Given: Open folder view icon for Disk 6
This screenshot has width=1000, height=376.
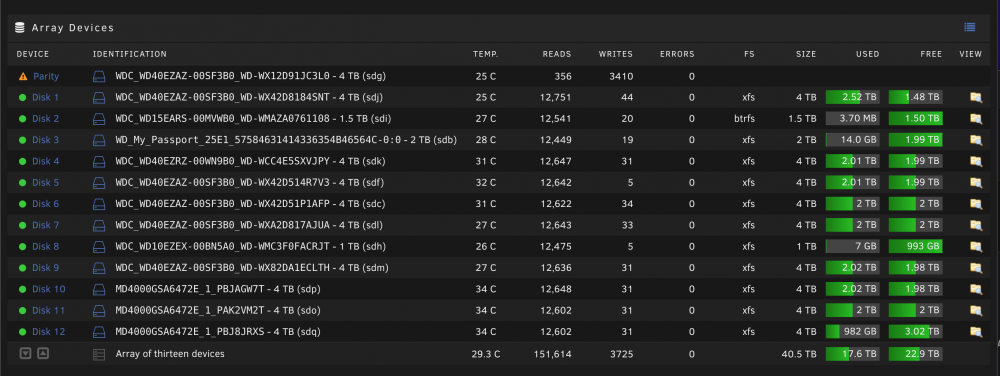Looking at the screenshot, I should pyautogui.click(x=975, y=204).
